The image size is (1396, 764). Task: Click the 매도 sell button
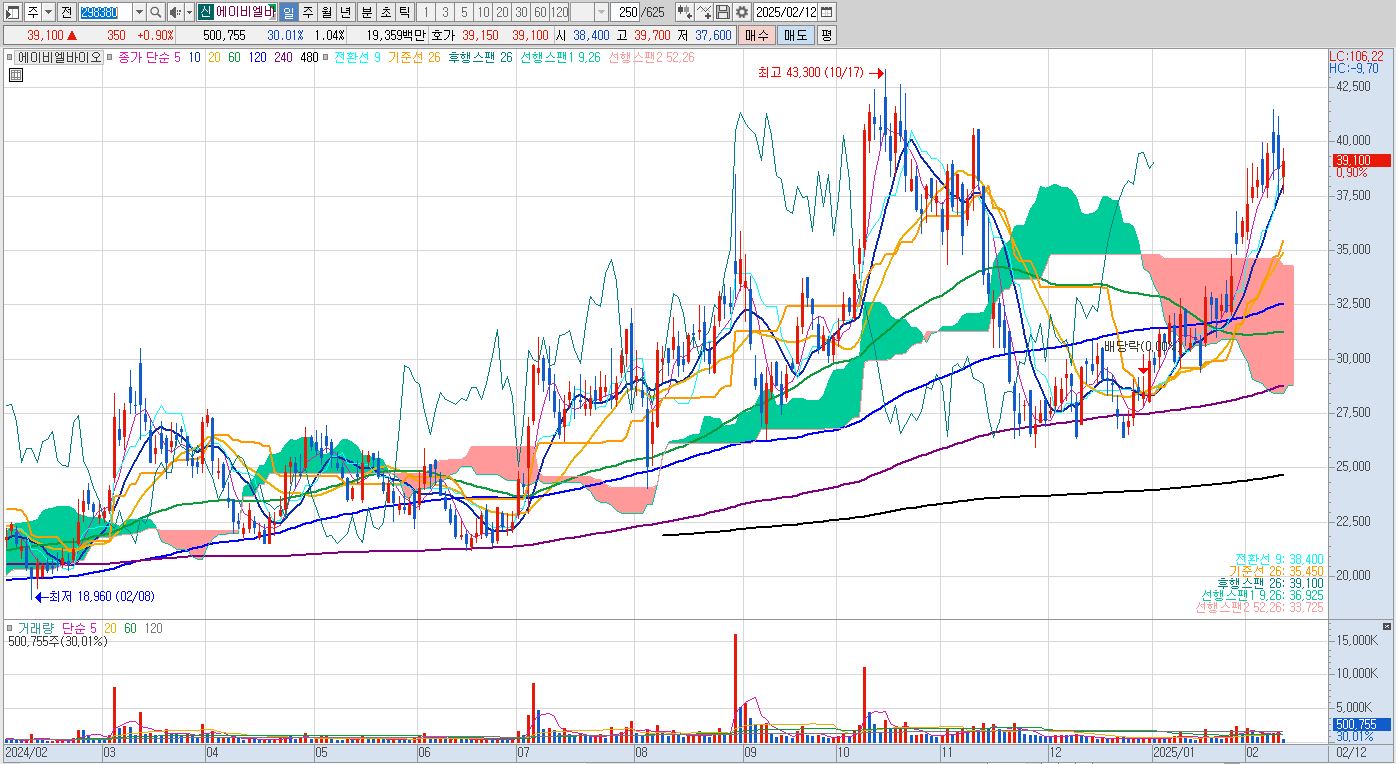[796, 35]
